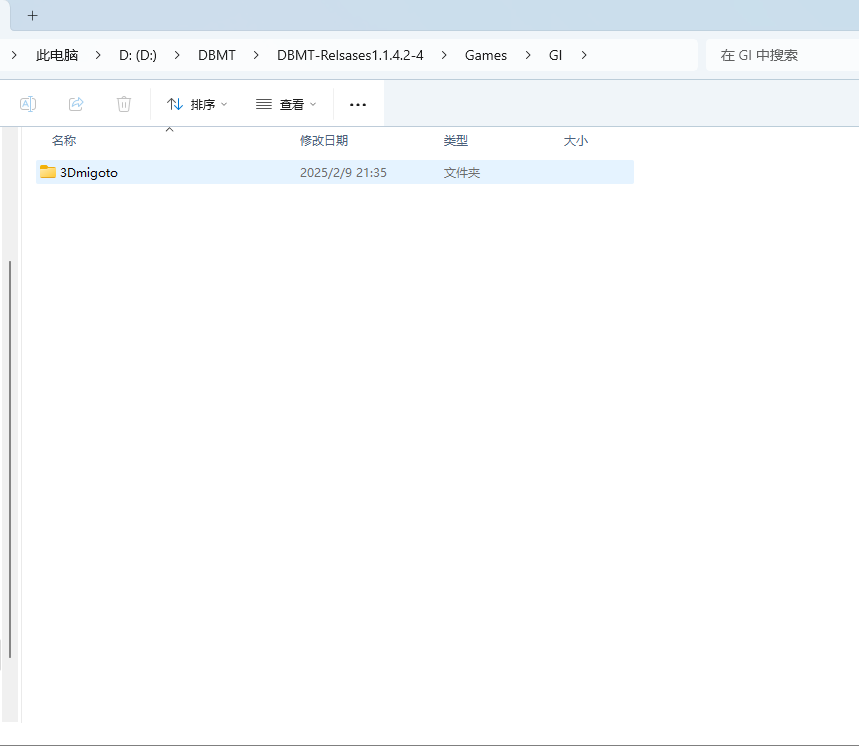
Task: Open a new tab with plus button
Action: 32,15
